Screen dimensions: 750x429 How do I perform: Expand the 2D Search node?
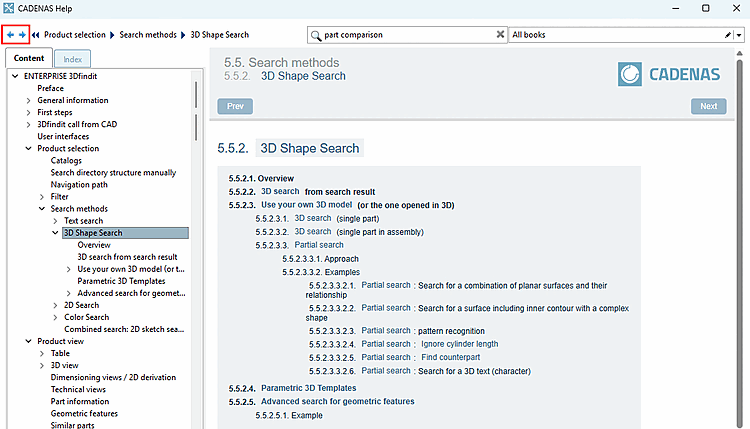coord(55,305)
